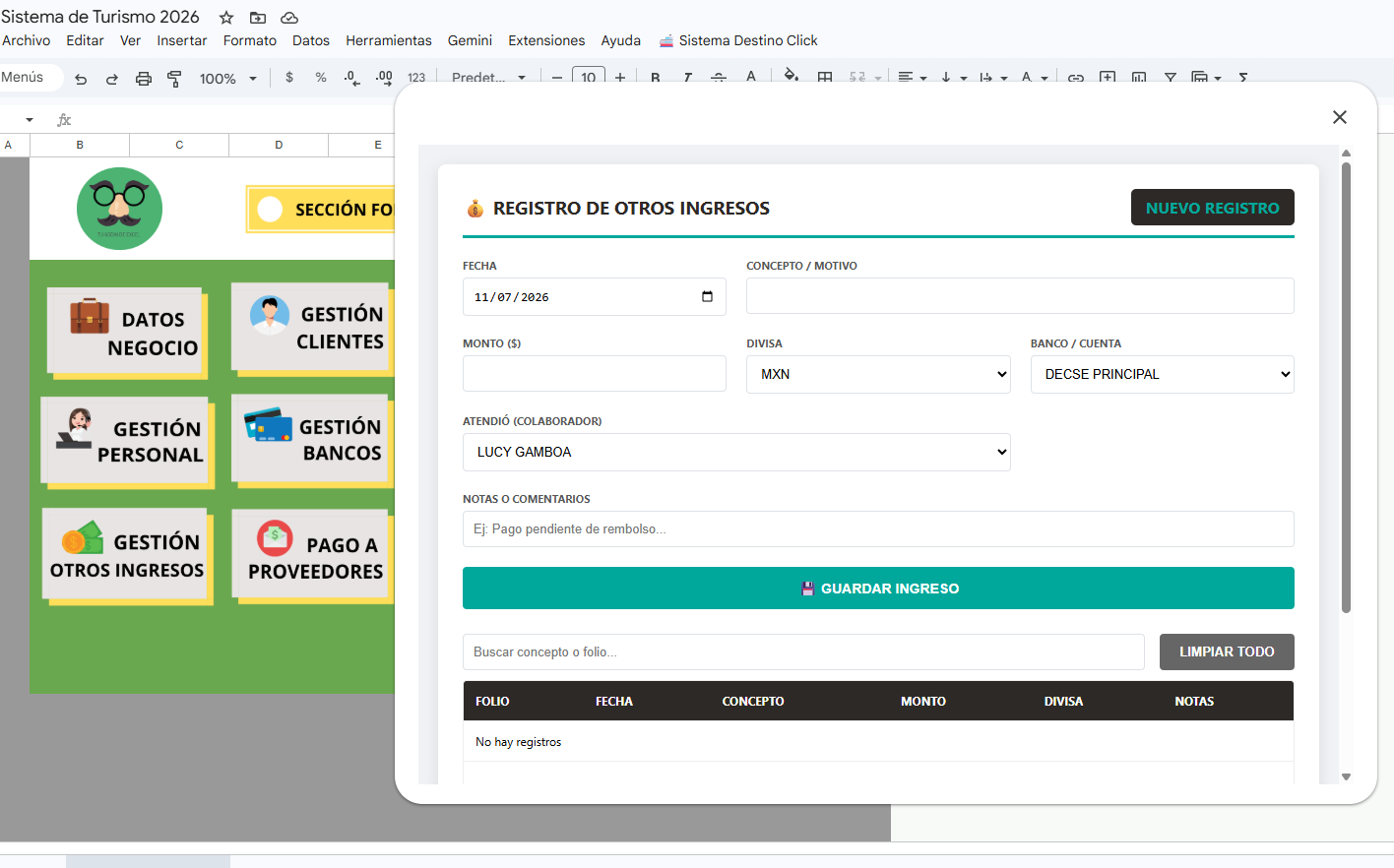This screenshot has height=868, width=1394.
Task: Increase decimal places
Action: click(x=384, y=78)
